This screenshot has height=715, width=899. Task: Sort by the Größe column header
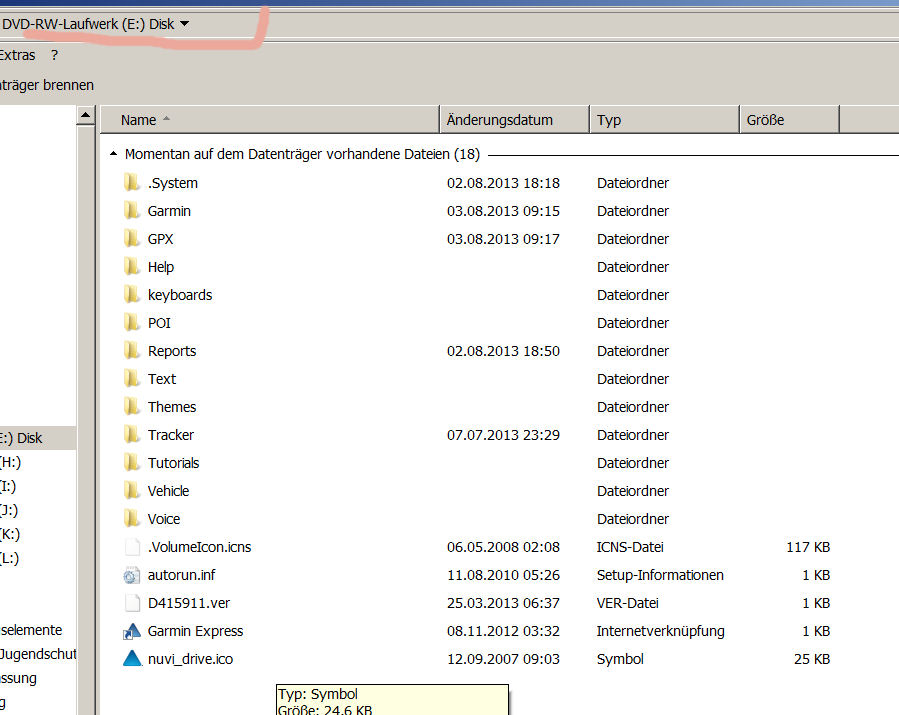pos(766,120)
